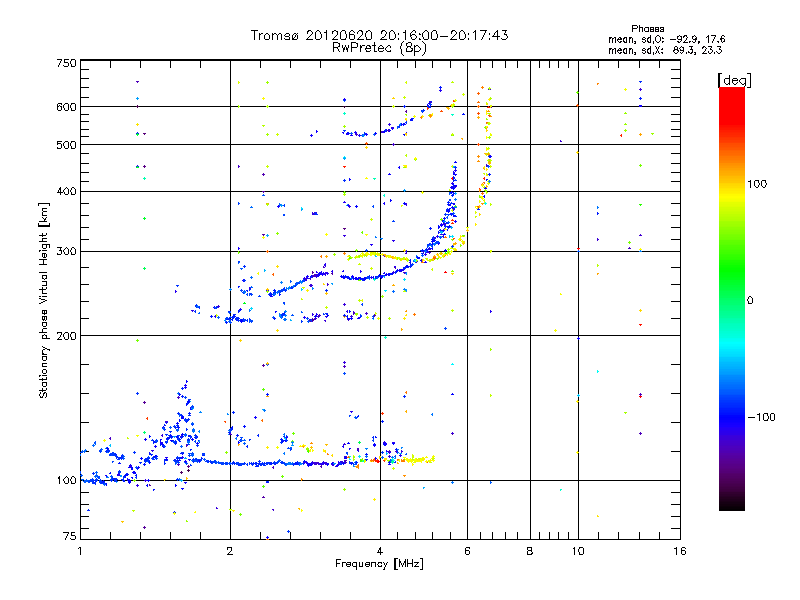The height and width of the screenshot is (600, 800).
Task: Click the x-axis tick label '8'
Action: tap(530, 551)
